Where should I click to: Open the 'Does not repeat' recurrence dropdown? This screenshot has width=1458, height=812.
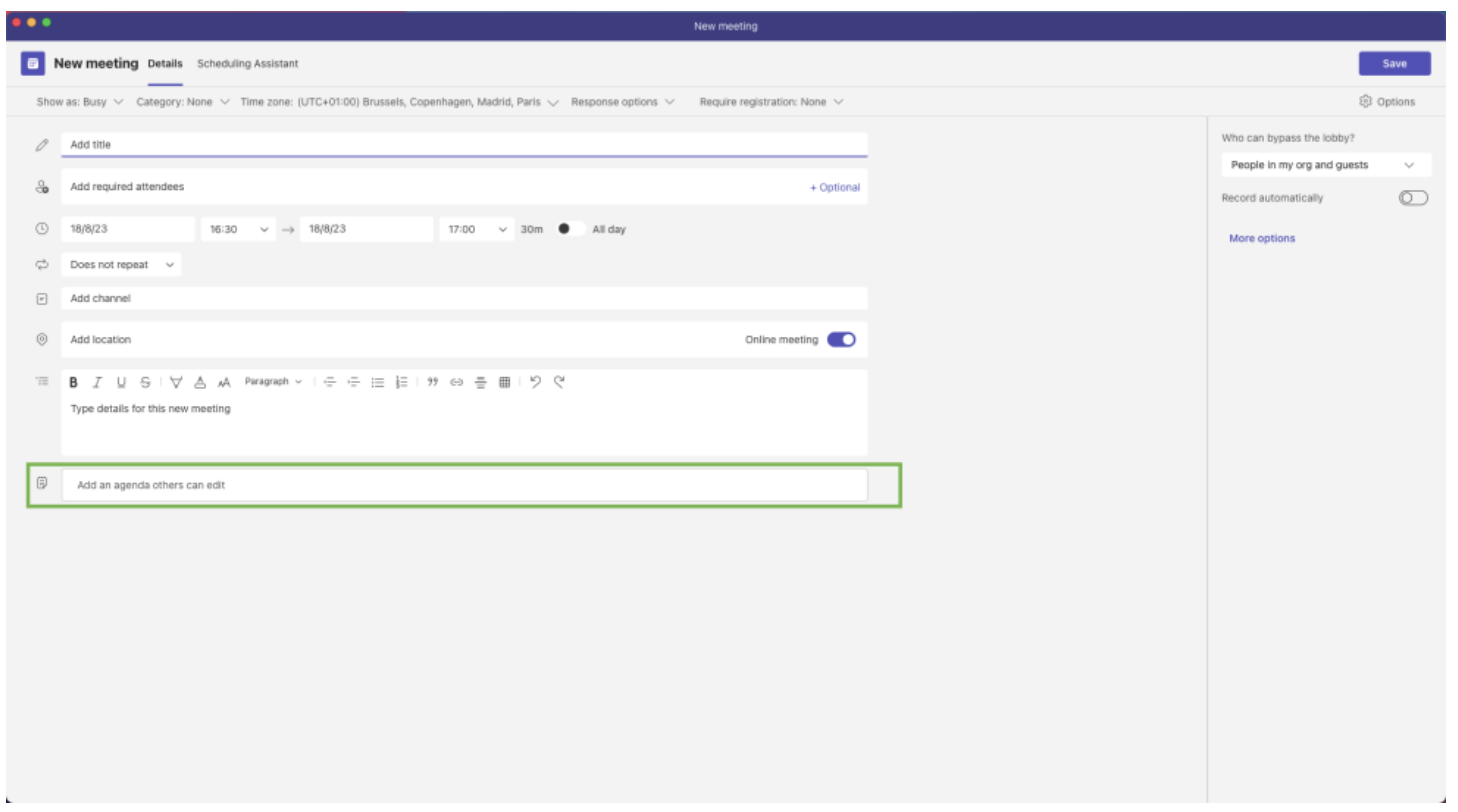[x=121, y=265]
